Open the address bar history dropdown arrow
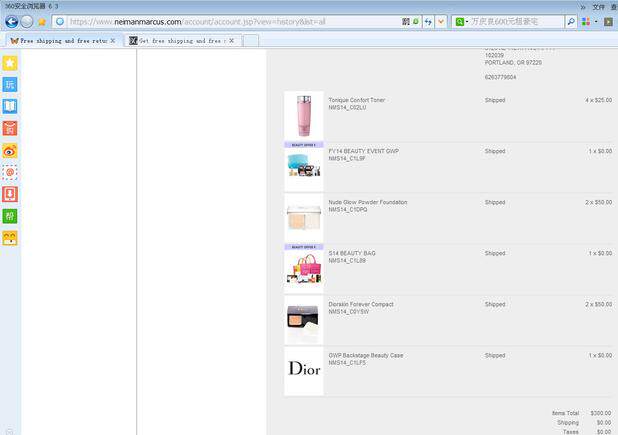618x435 pixels. click(x=441, y=22)
